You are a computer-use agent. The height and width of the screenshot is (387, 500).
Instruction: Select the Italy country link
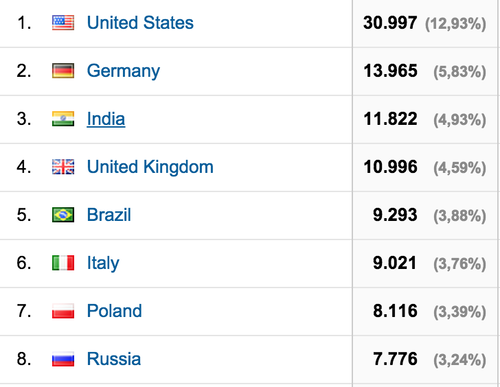click(x=103, y=263)
